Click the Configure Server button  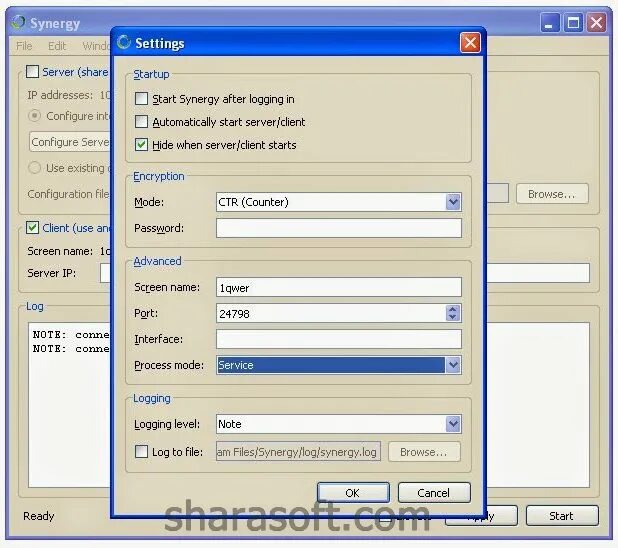[x=70, y=142]
